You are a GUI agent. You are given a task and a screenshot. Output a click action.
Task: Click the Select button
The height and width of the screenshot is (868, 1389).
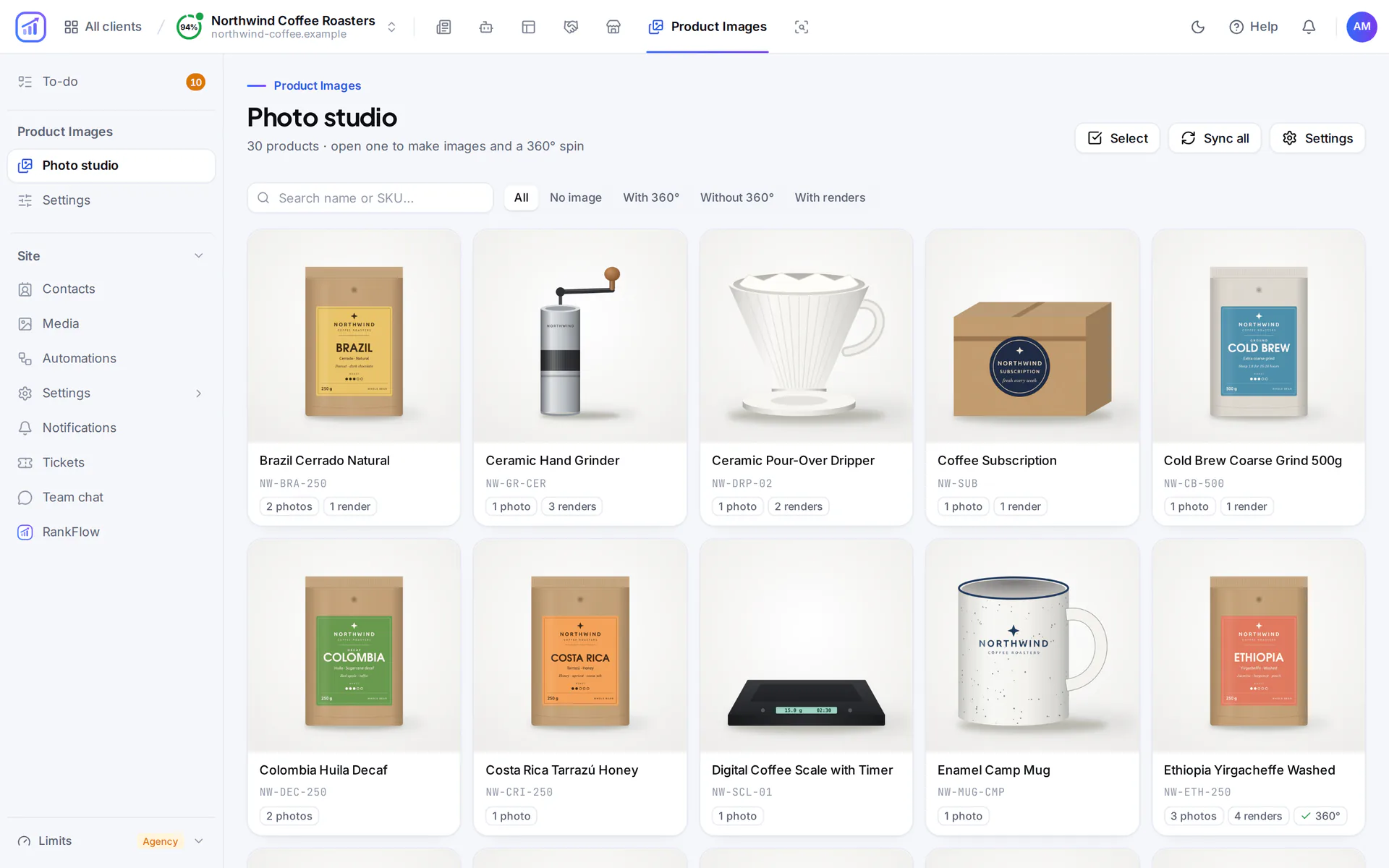1118,138
